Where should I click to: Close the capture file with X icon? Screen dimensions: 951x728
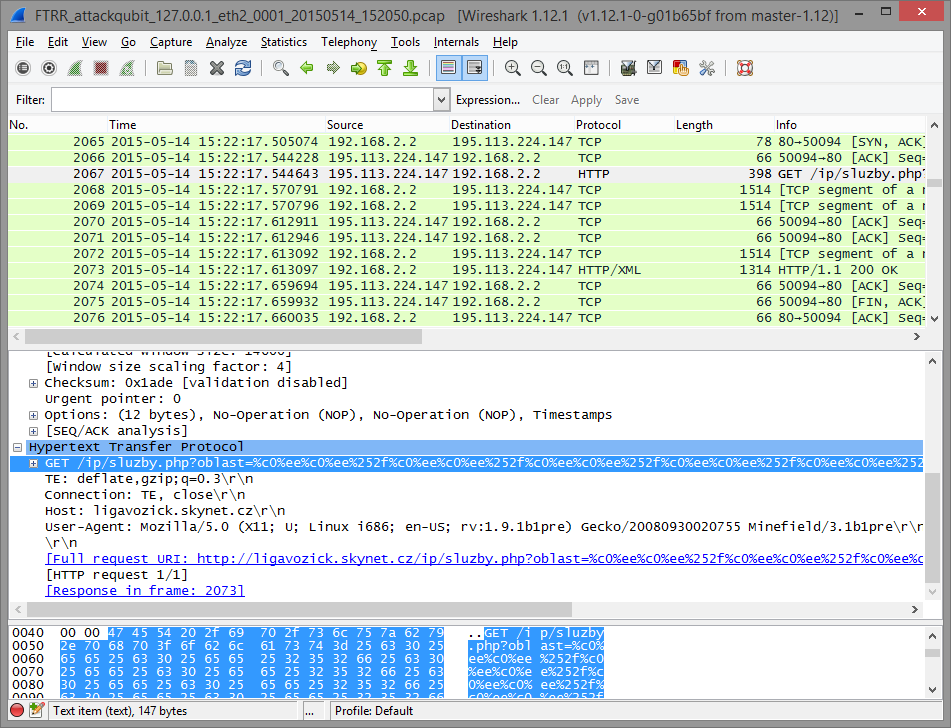coord(217,68)
